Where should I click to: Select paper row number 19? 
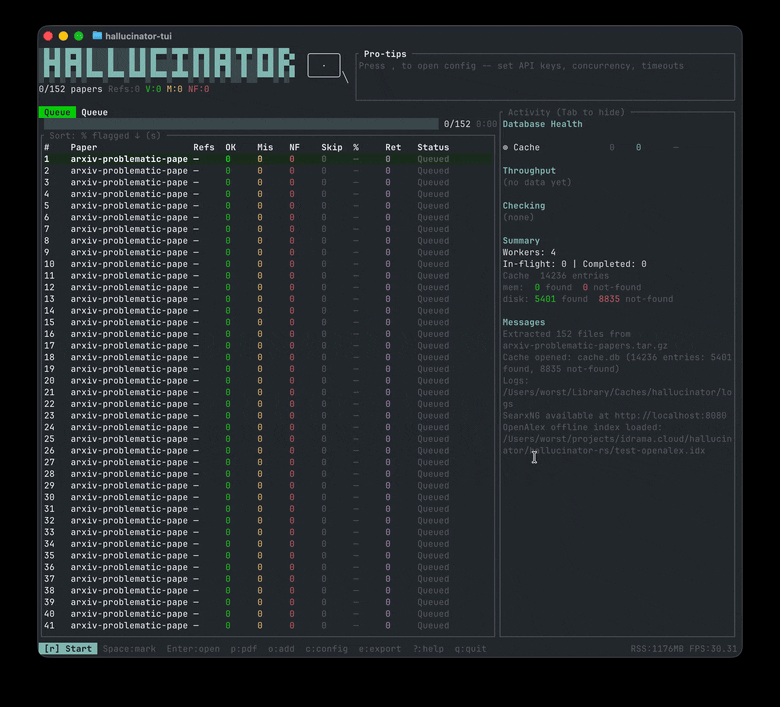[268, 369]
